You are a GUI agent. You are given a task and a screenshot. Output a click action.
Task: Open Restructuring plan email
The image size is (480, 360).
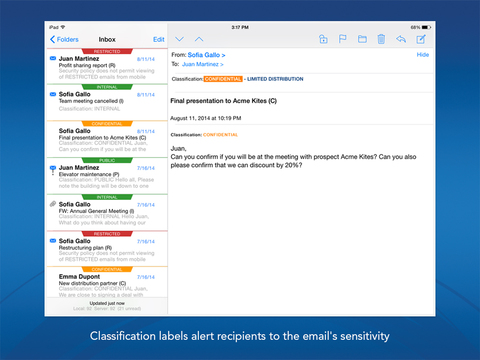(x=107, y=249)
